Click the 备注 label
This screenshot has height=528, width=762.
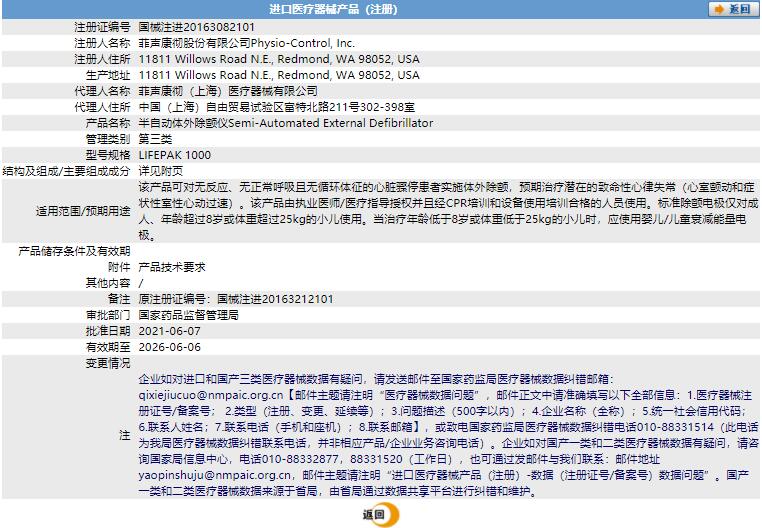(x=120, y=299)
